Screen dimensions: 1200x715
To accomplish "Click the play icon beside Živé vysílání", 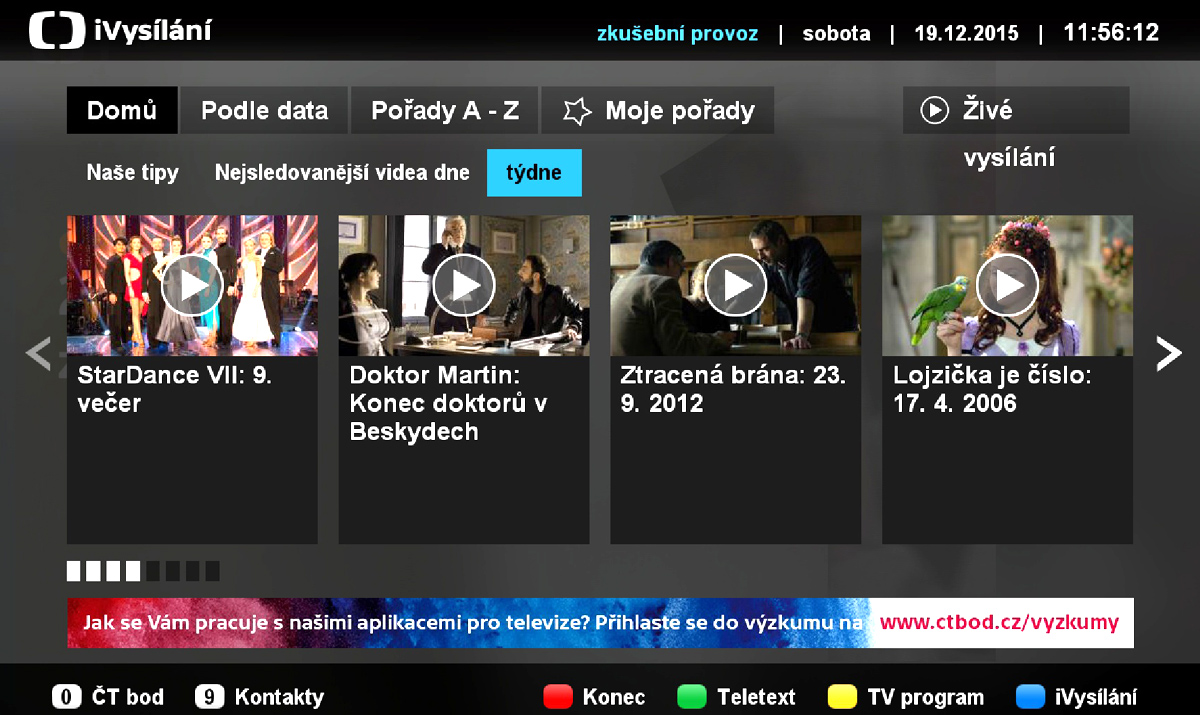I will (x=933, y=110).
